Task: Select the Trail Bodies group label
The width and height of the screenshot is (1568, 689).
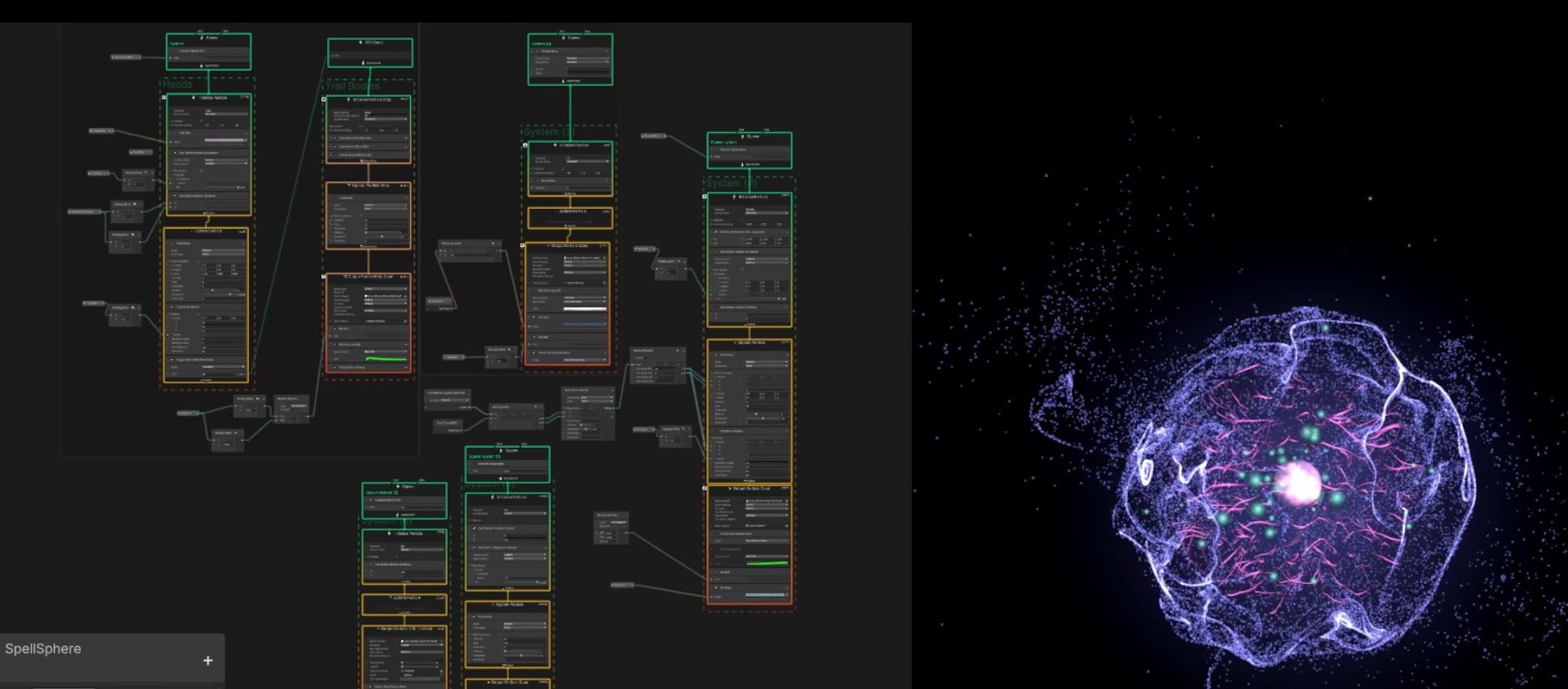Action: (352, 86)
